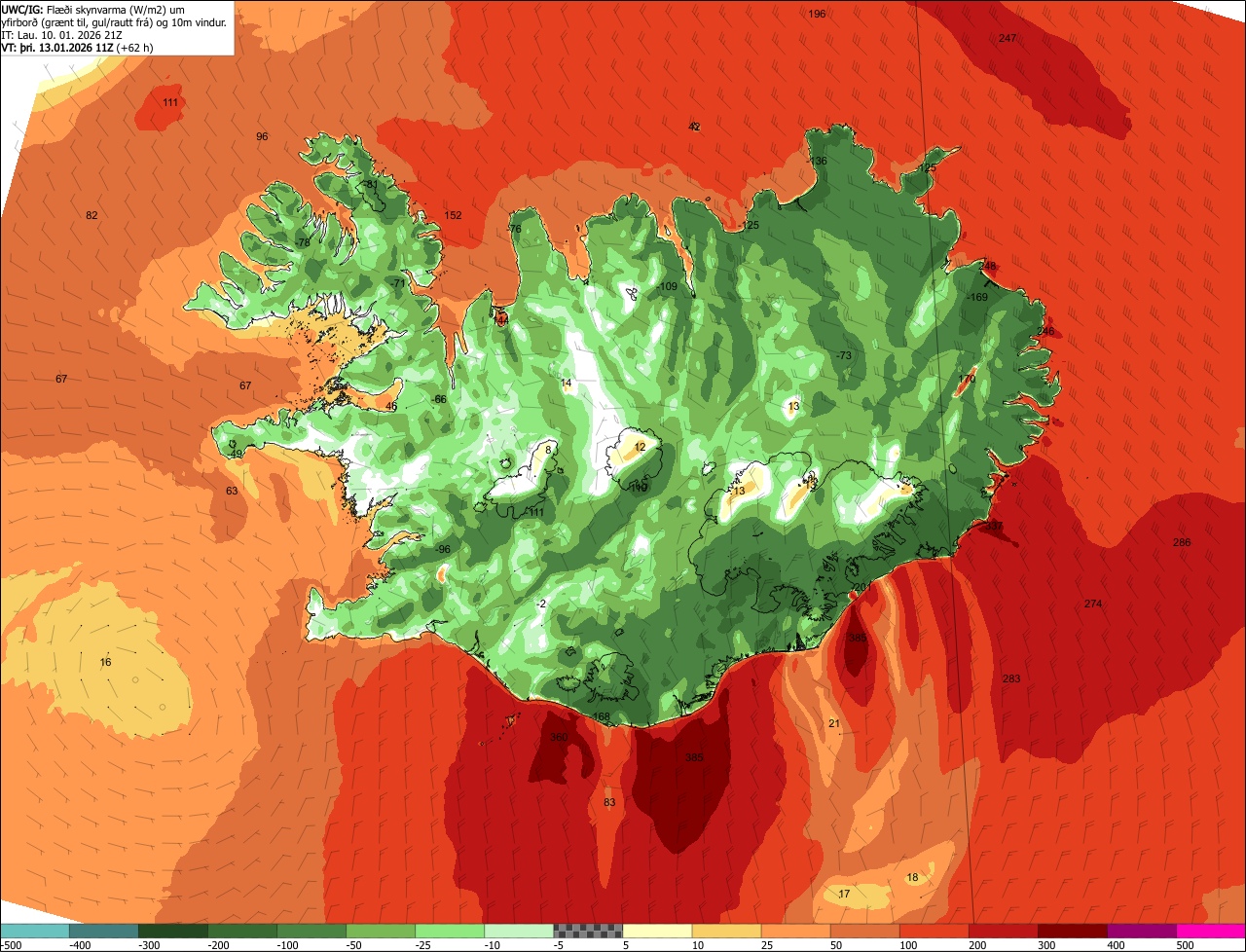Click the '247' value in the northeast sea

[x=1008, y=38]
